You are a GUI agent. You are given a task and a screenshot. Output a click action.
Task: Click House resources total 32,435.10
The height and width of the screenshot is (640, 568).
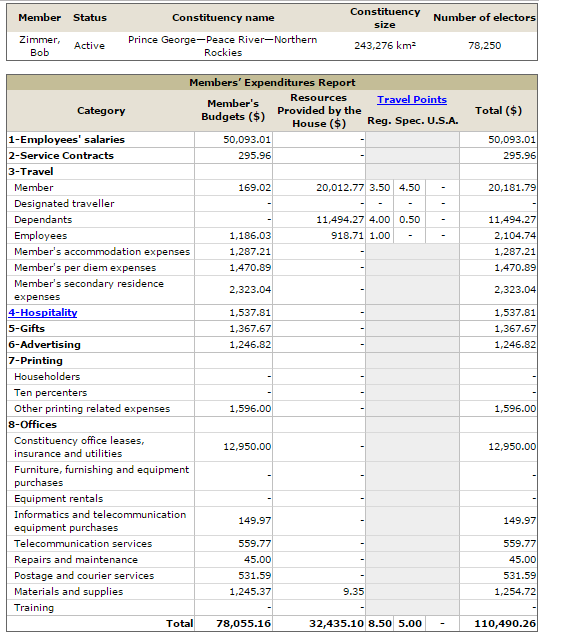tap(336, 624)
